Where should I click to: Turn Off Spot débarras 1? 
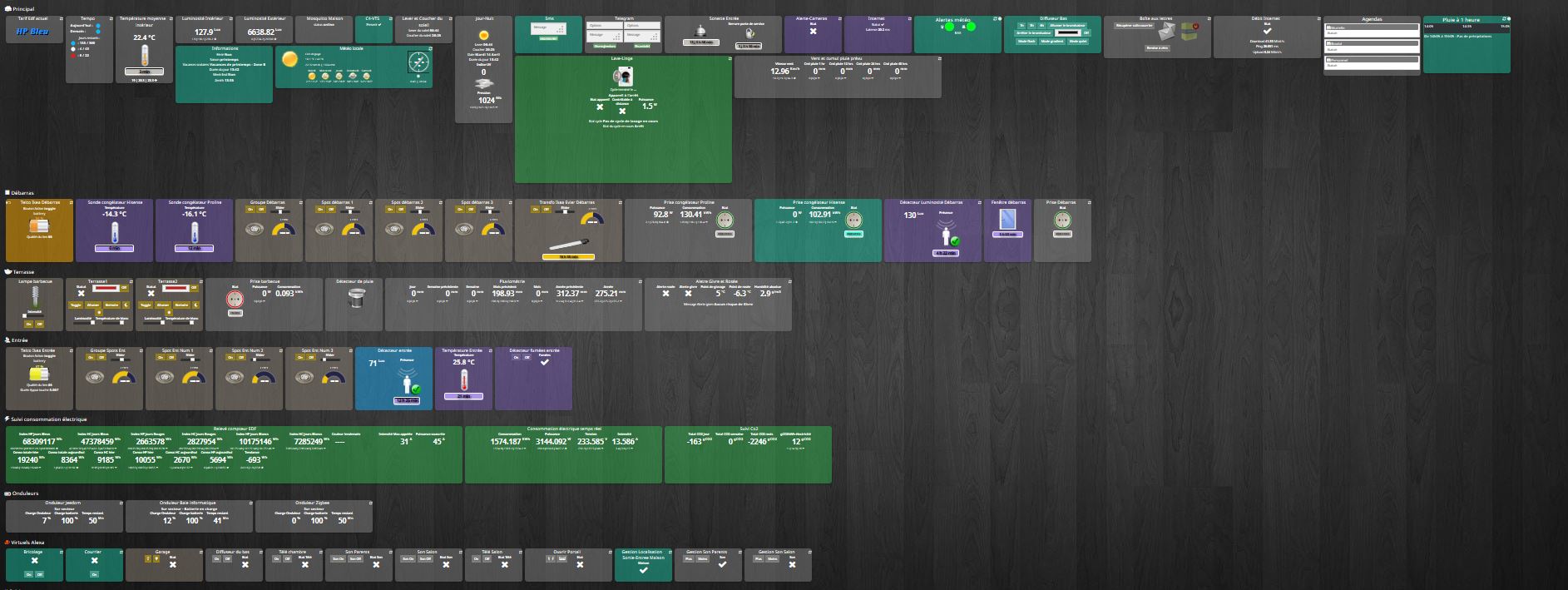(x=330, y=209)
